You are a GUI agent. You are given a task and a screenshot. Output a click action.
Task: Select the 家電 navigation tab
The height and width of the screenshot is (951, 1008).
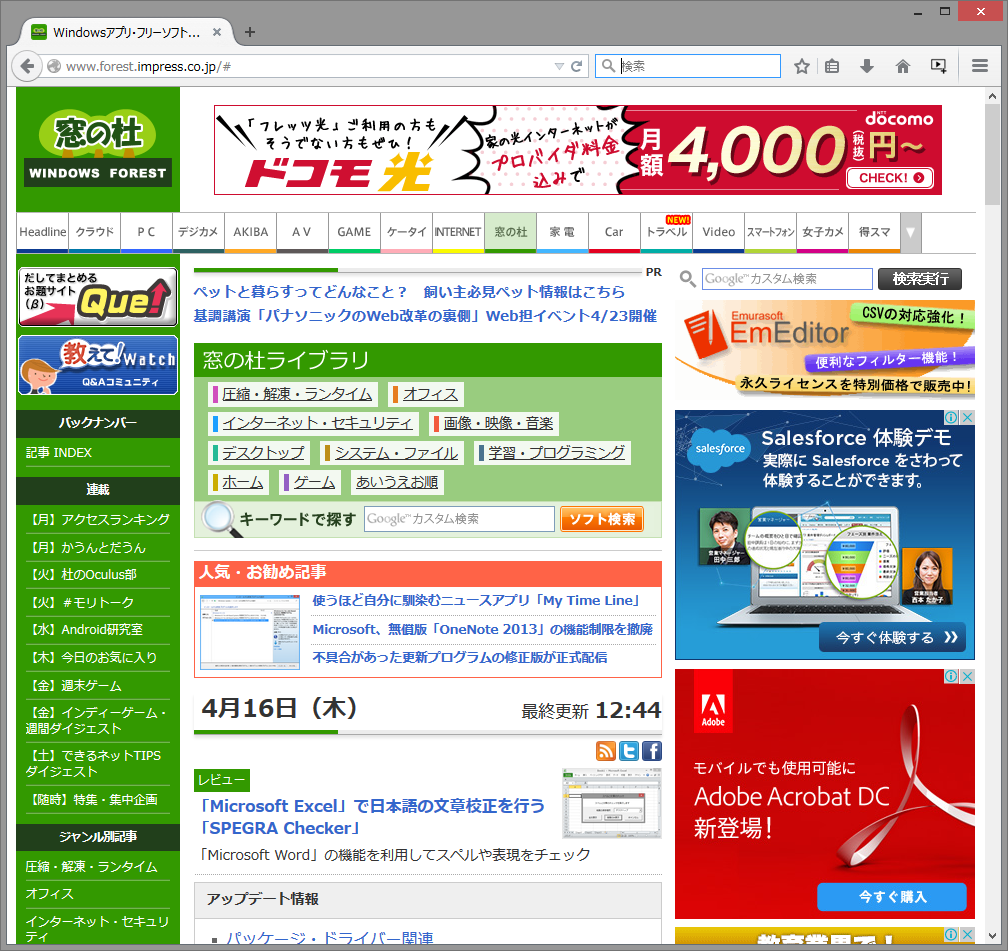562,232
